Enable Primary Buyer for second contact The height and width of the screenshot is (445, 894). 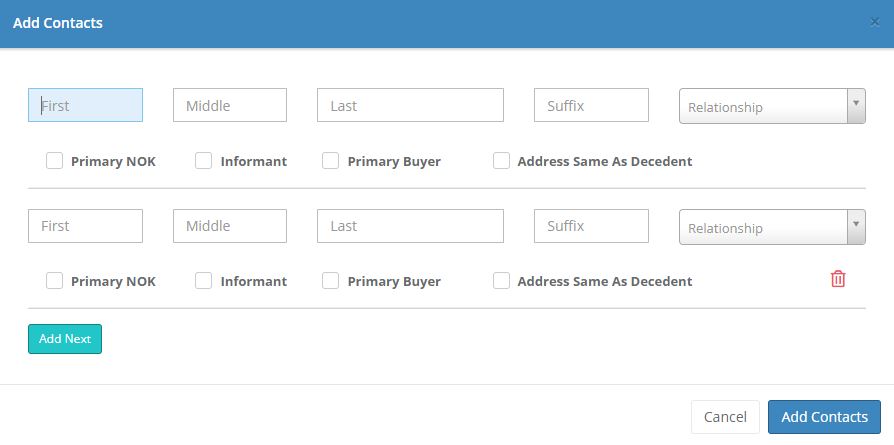(331, 281)
